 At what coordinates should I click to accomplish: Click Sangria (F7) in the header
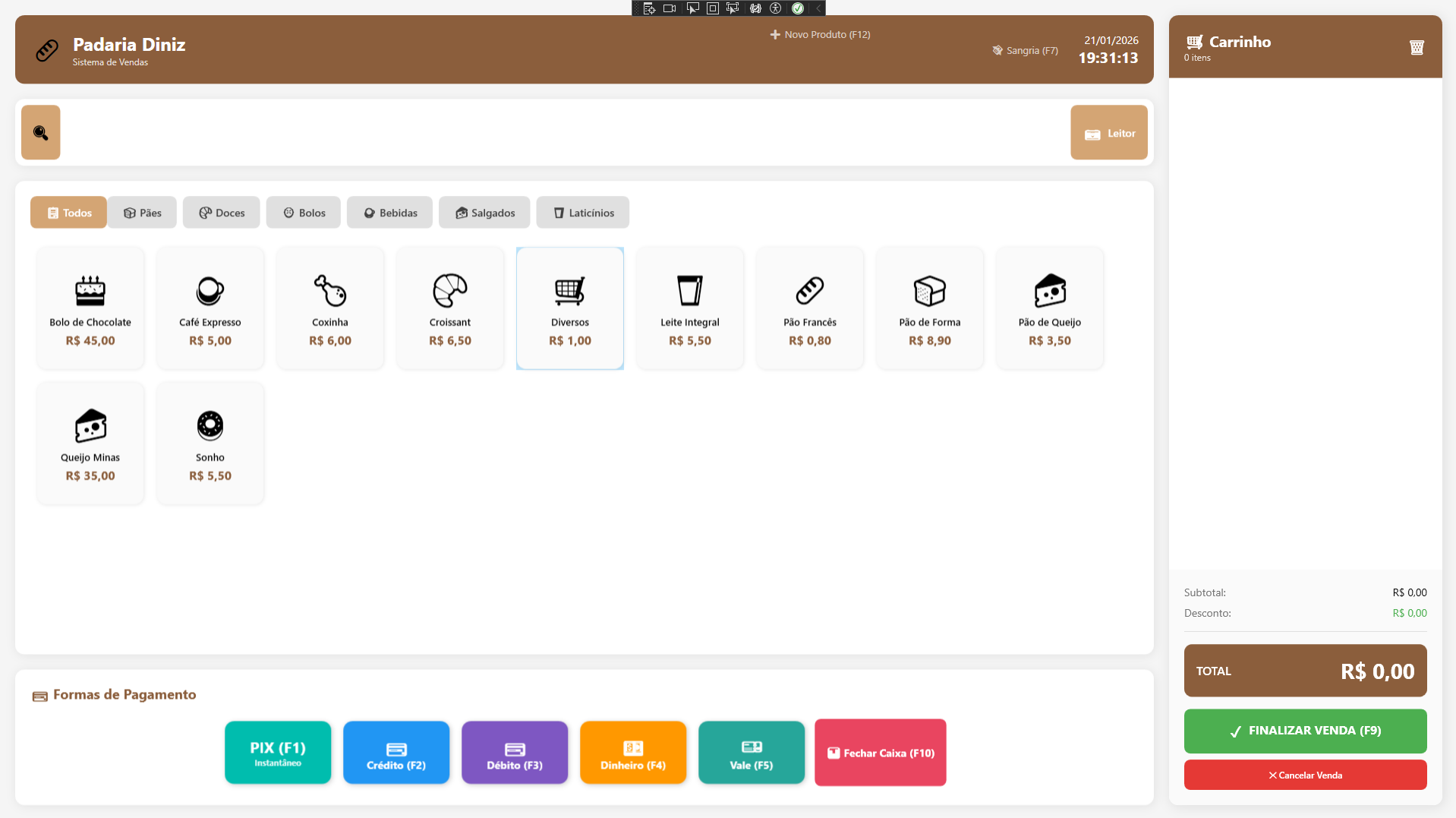1025,50
